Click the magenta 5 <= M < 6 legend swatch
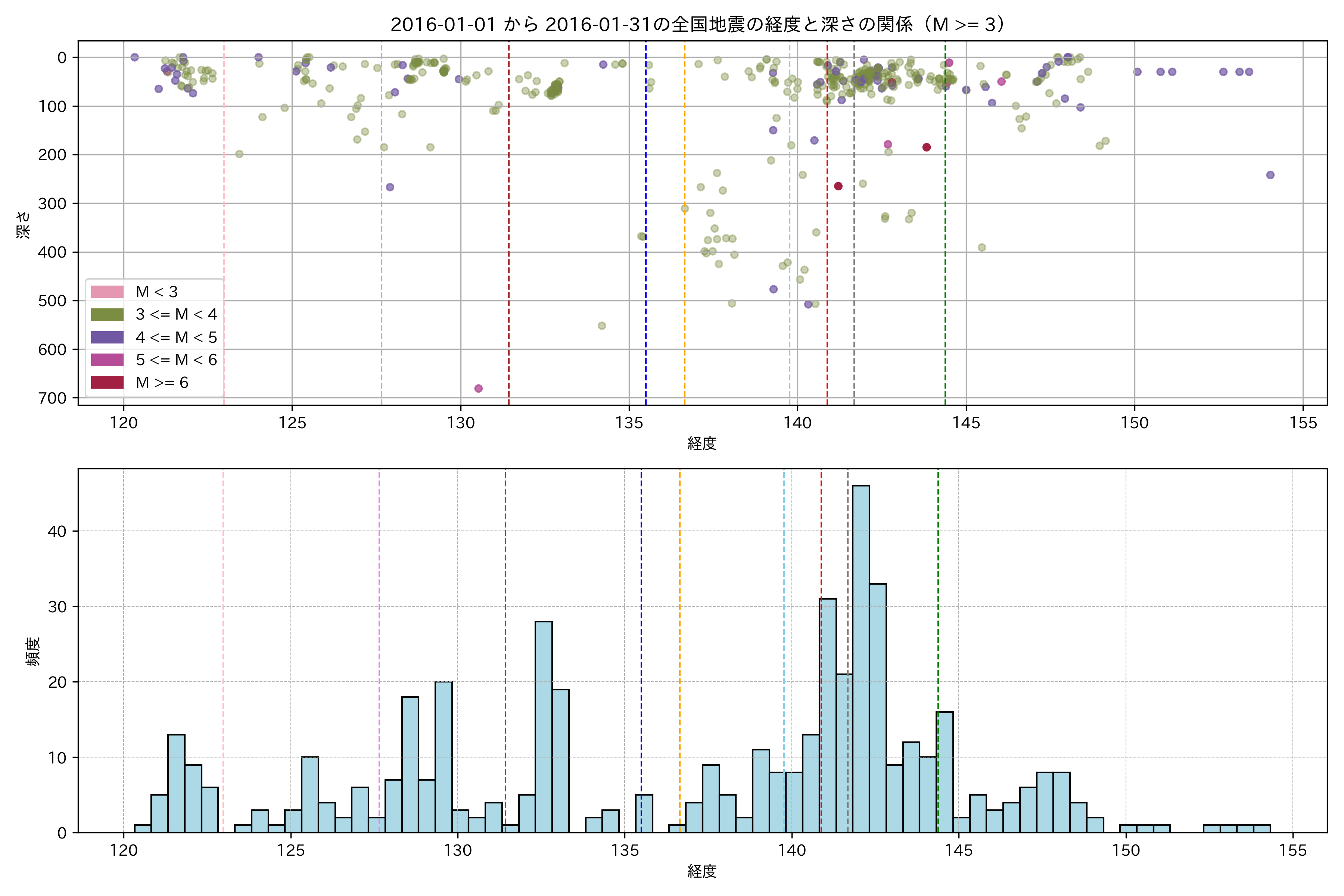Viewport: 1344px width, 896px height. tap(107, 360)
